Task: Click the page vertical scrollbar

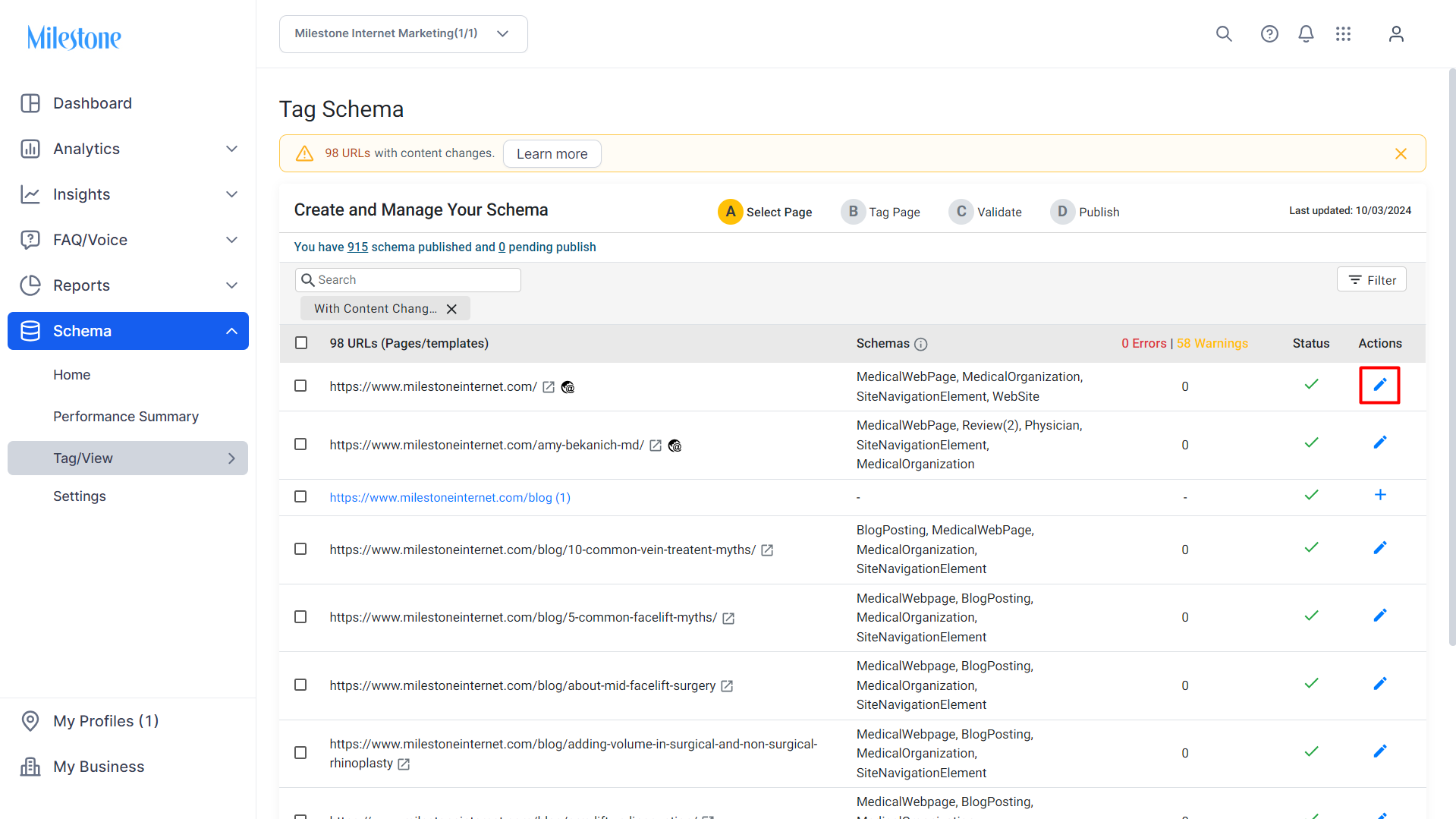Action: (1452, 357)
